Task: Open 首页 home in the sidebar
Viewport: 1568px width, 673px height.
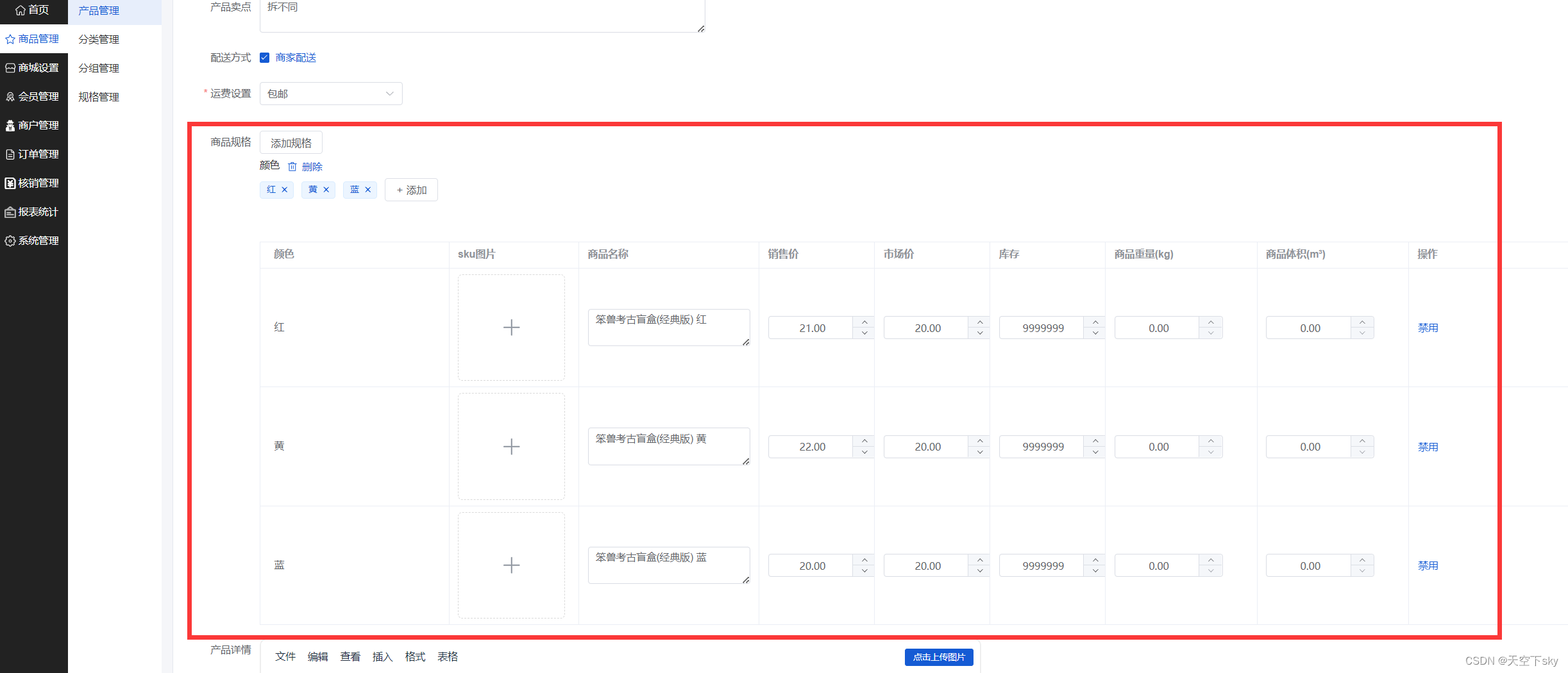Action: tap(33, 10)
